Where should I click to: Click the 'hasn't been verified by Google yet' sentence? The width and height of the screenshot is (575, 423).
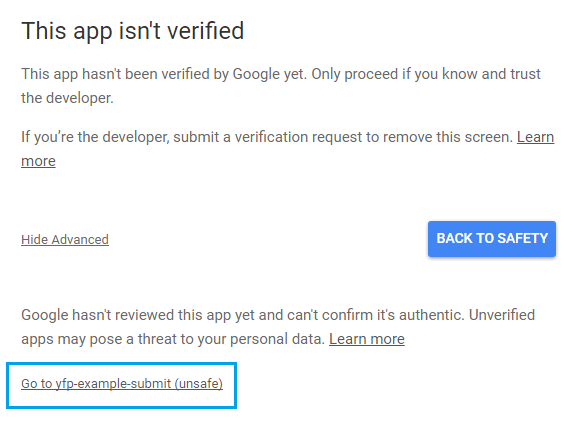click(x=193, y=74)
